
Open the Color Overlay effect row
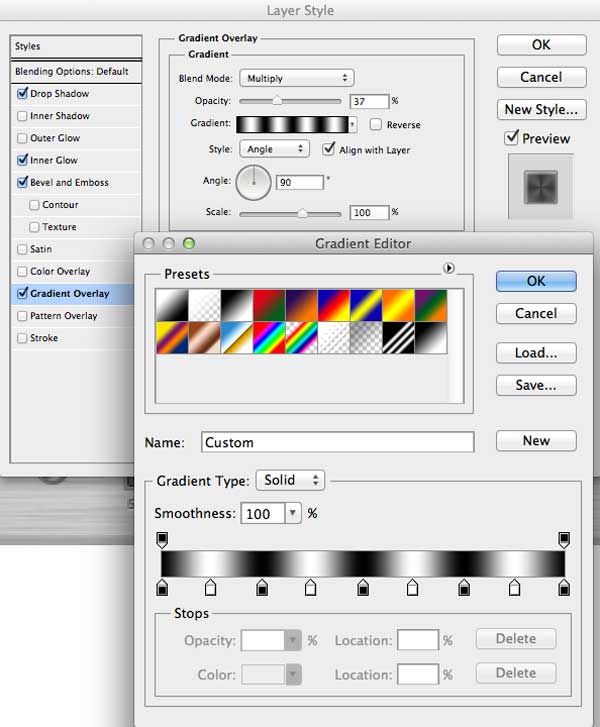(x=72, y=271)
